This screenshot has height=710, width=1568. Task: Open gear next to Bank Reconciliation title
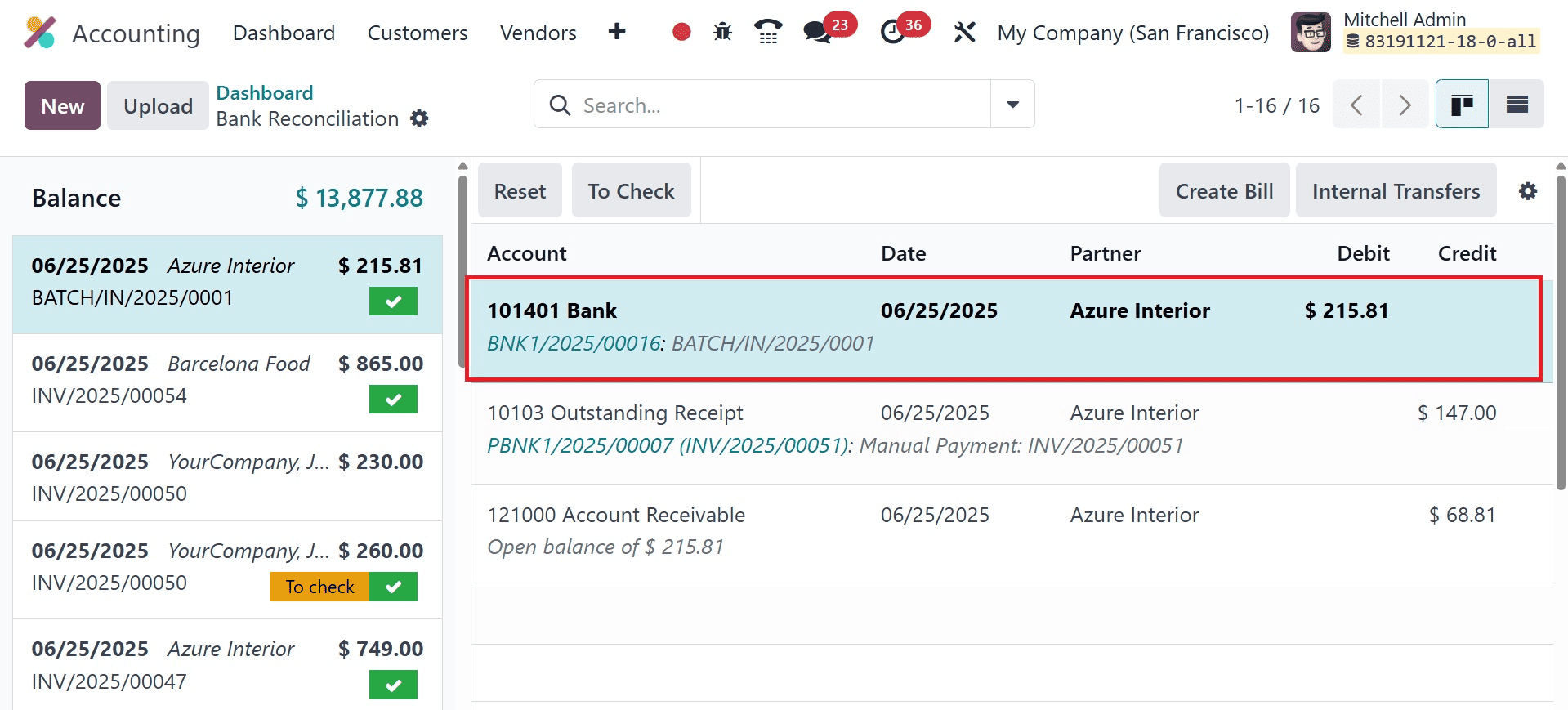(x=419, y=119)
